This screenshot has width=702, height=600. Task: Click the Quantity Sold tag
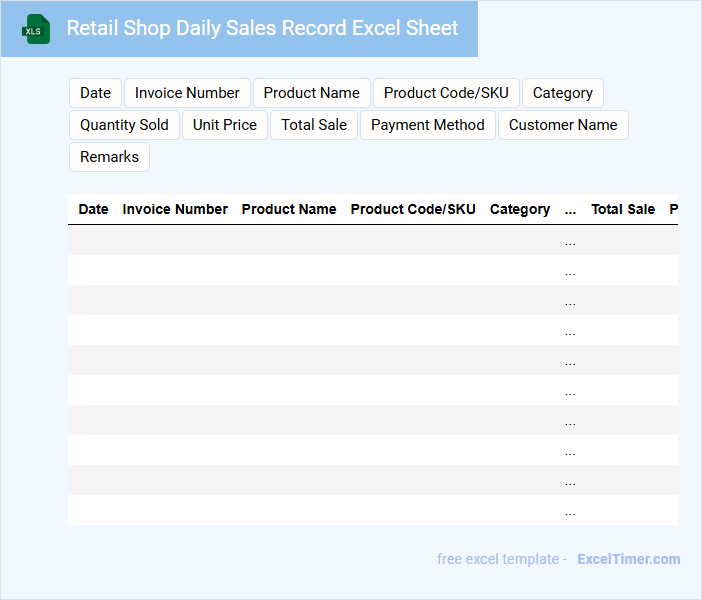point(124,125)
